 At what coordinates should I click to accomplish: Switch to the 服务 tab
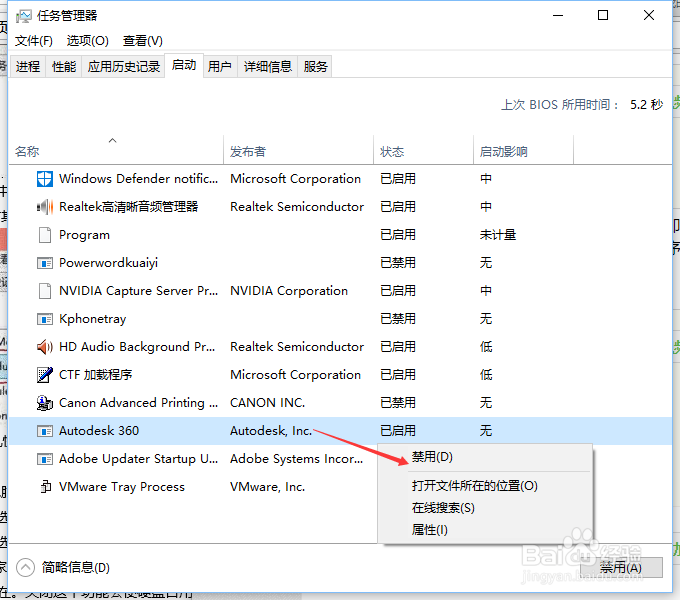(315, 66)
